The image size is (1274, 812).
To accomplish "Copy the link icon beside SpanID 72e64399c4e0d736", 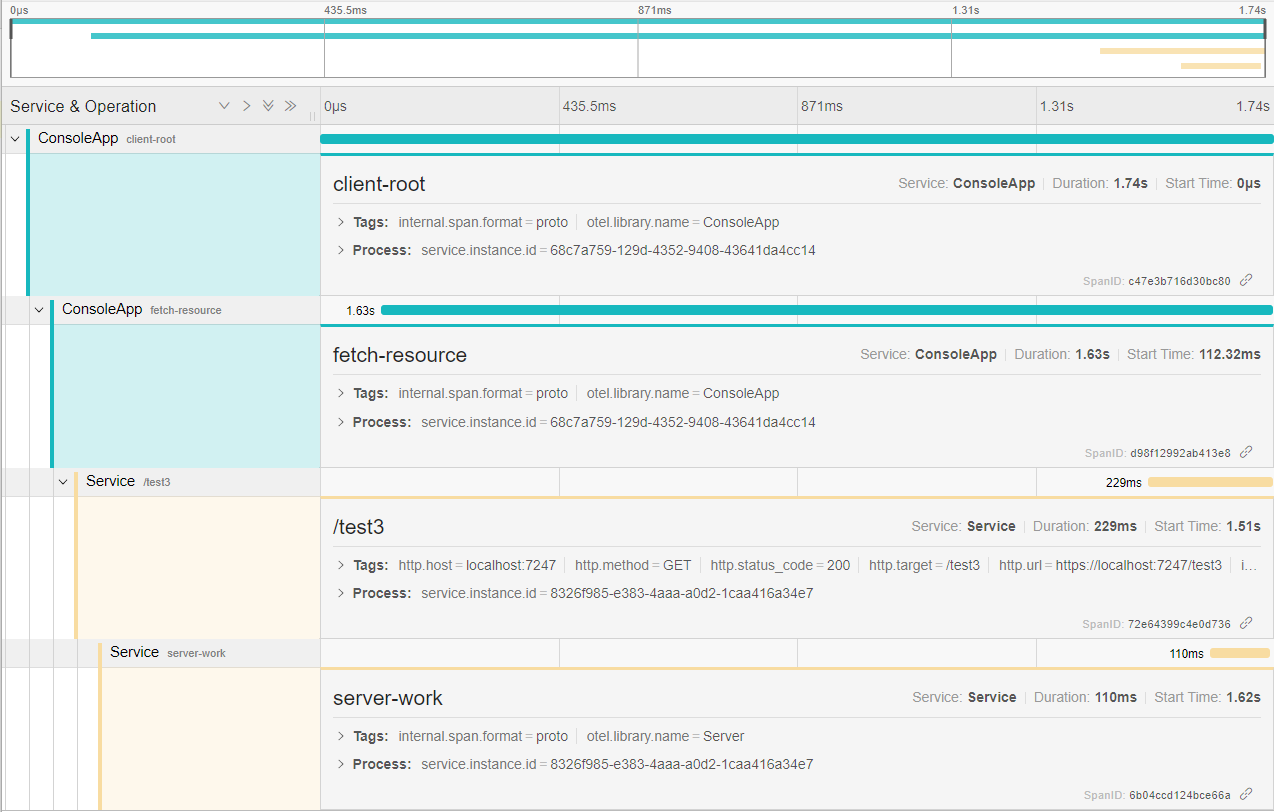I will [x=1246, y=623].
